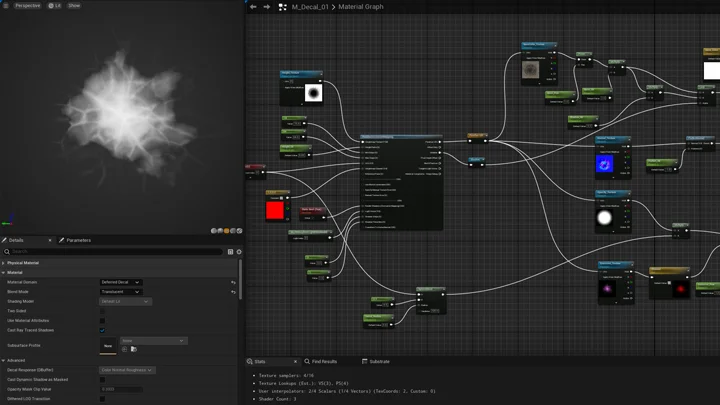
Task: Click the white circle opacity texture thumbnail
Action: [x=605, y=218]
